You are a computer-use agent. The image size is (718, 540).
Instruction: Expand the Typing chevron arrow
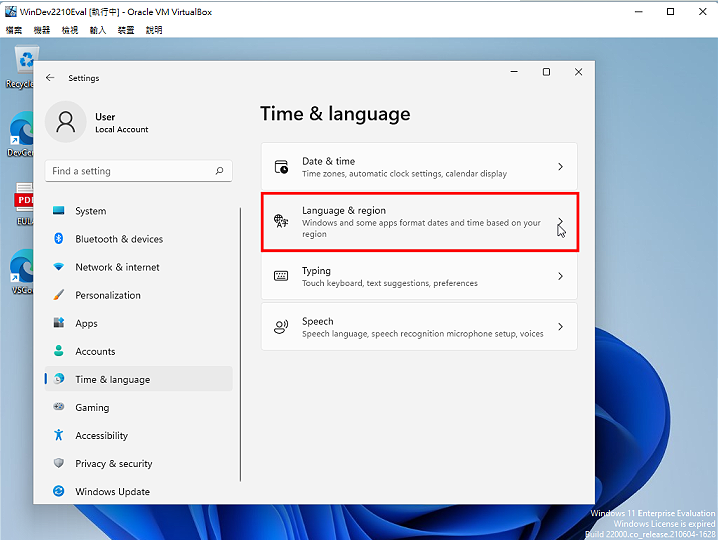click(x=560, y=276)
